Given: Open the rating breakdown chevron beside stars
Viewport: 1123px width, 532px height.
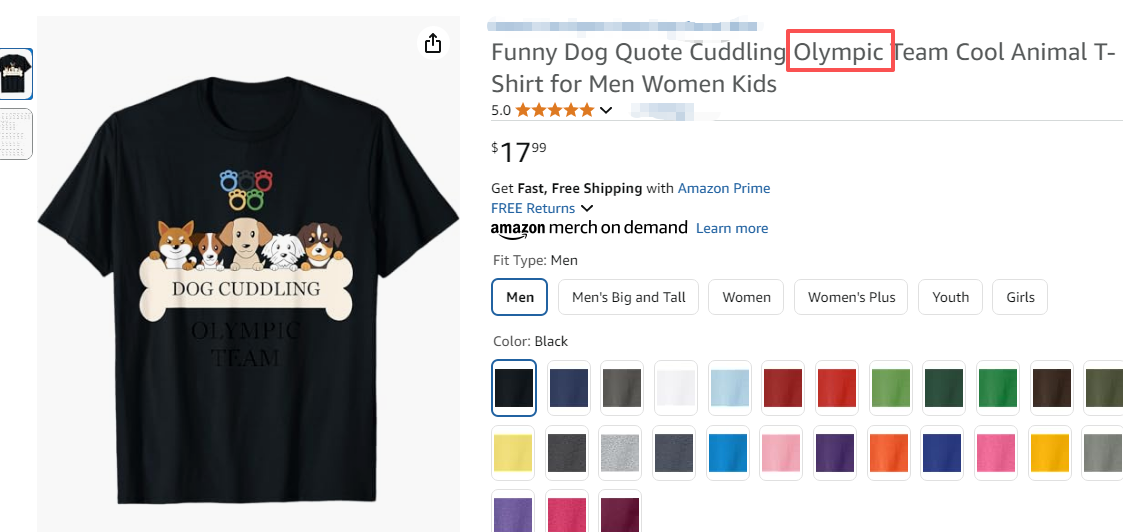Looking at the screenshot, I should click(x=606, y=110).
